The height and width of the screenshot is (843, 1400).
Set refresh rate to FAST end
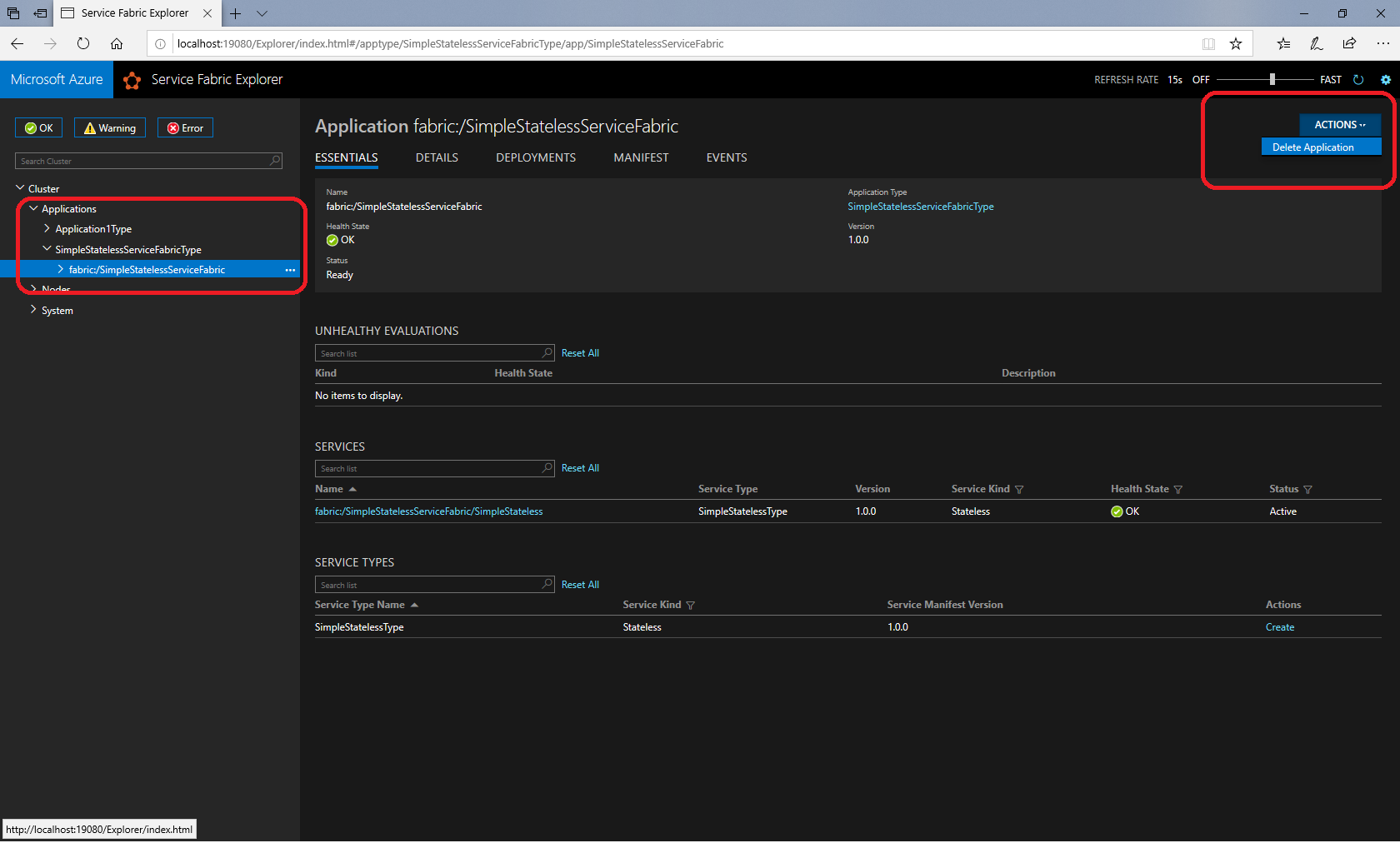1331,80
